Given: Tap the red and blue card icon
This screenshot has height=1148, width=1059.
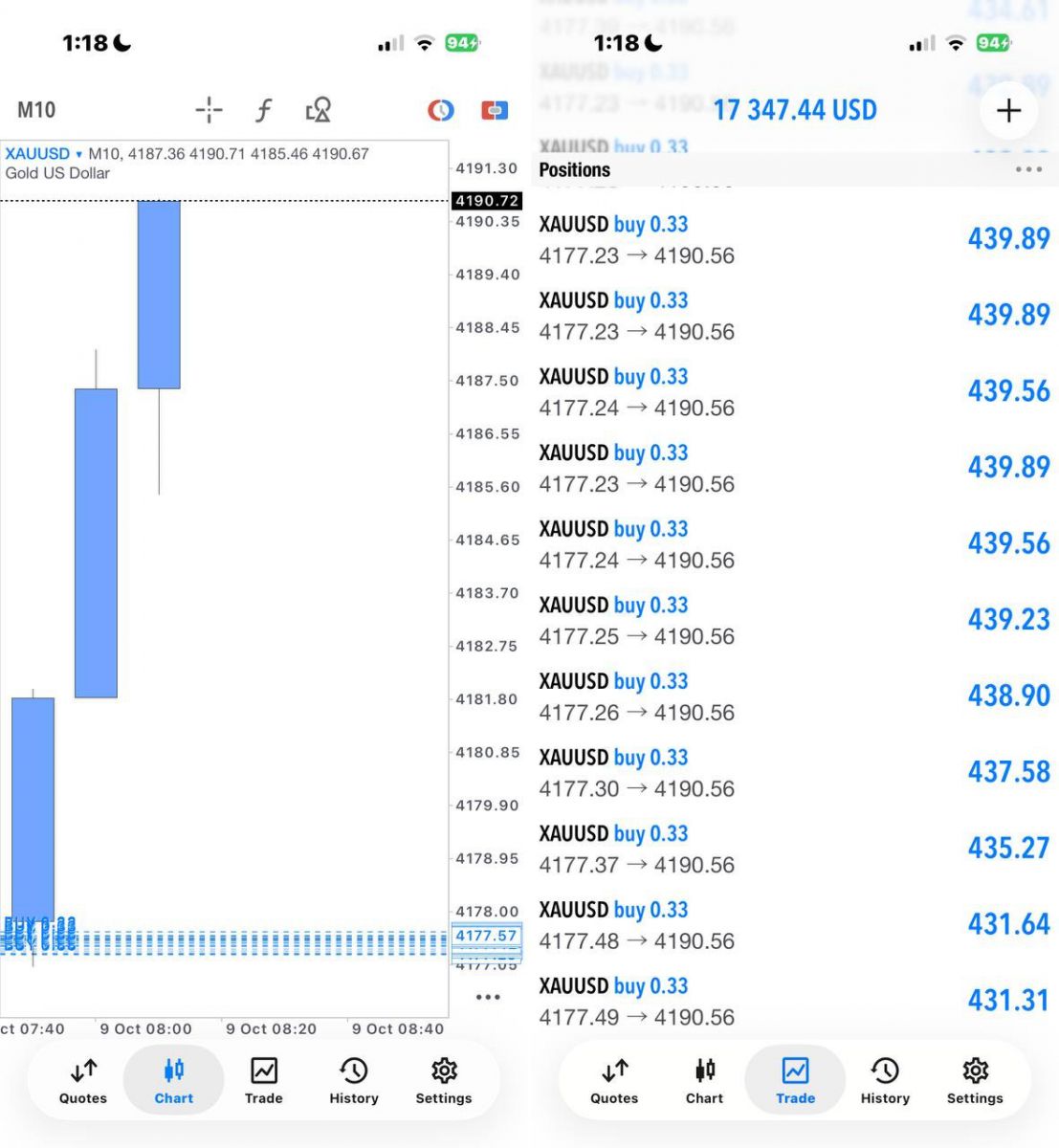Looking at the screenshot, I should (495, 110).
